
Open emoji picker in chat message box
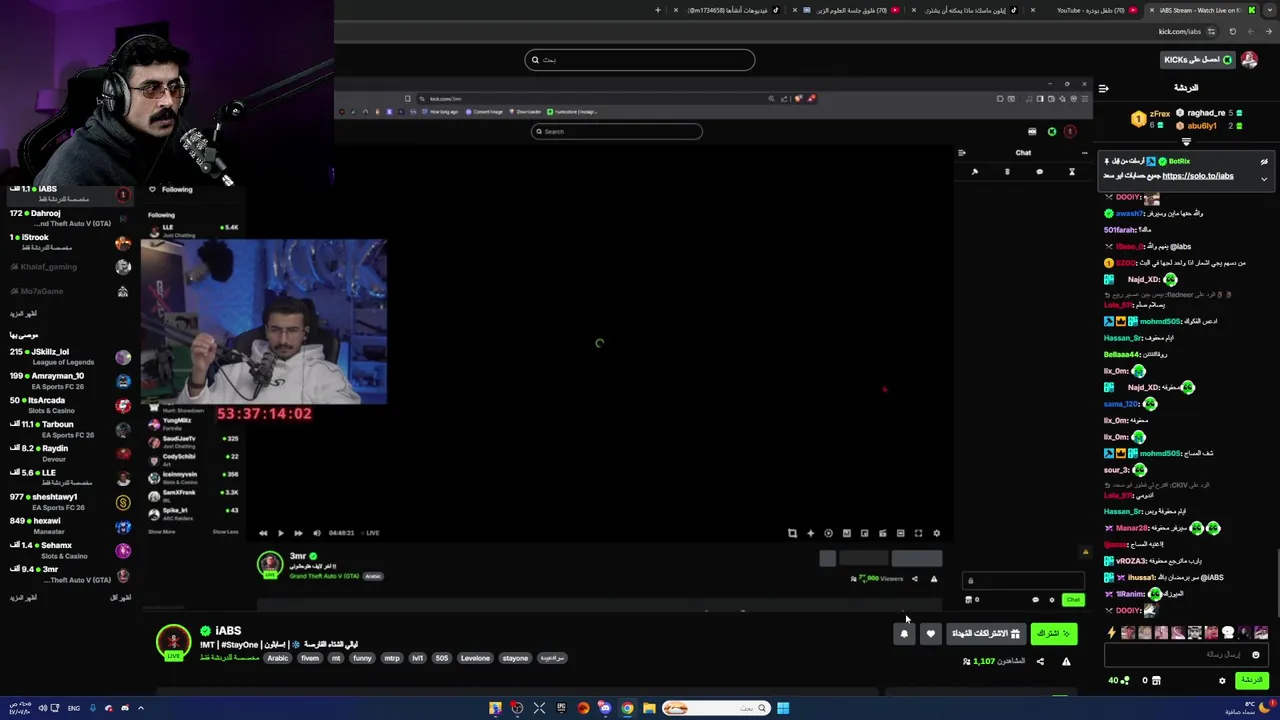point(1255,655)
